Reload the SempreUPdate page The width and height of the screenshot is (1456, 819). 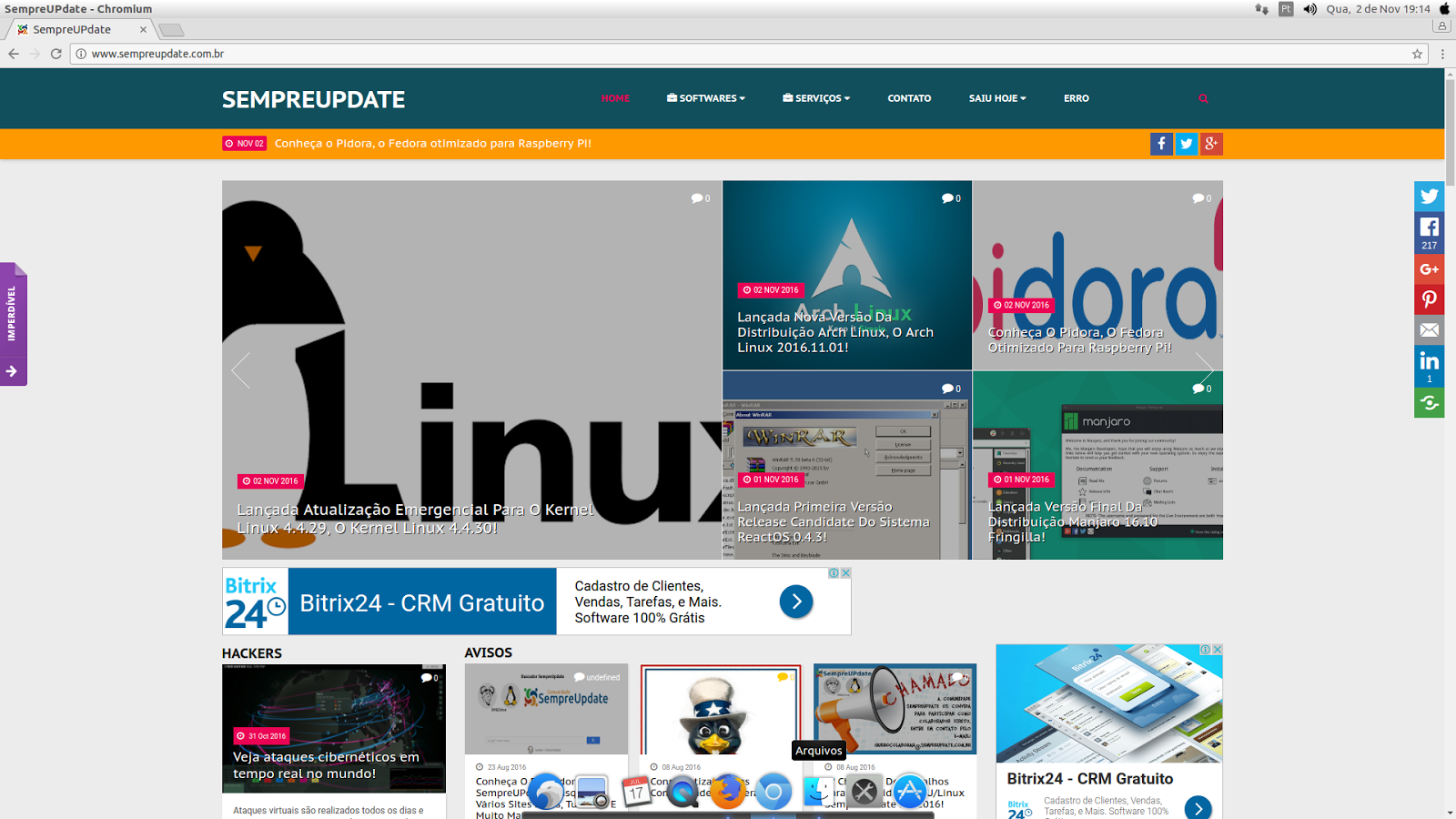pos(56,54)
